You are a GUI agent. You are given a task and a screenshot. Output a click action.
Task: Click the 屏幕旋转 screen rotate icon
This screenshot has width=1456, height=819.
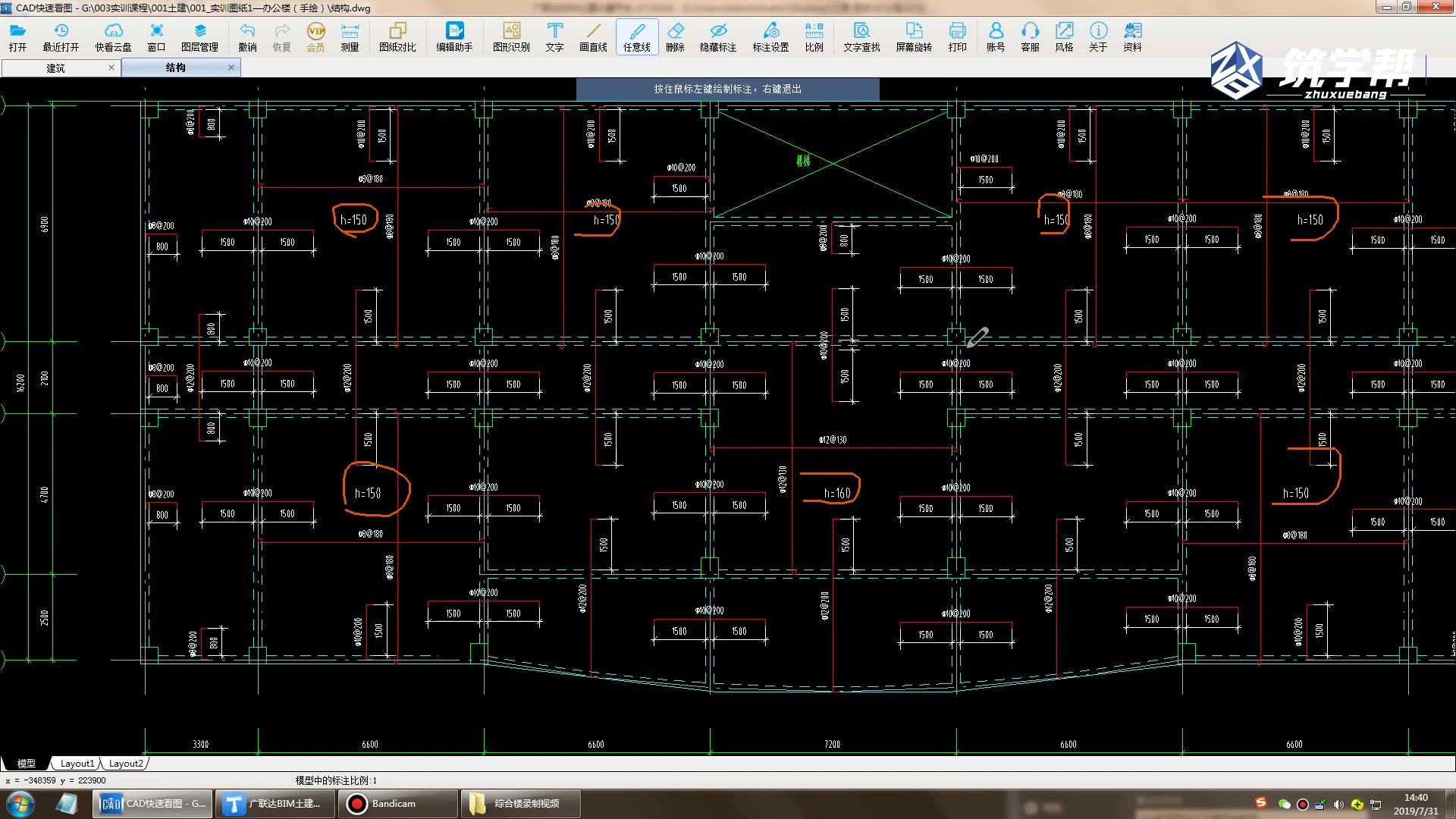pos(914,36)
